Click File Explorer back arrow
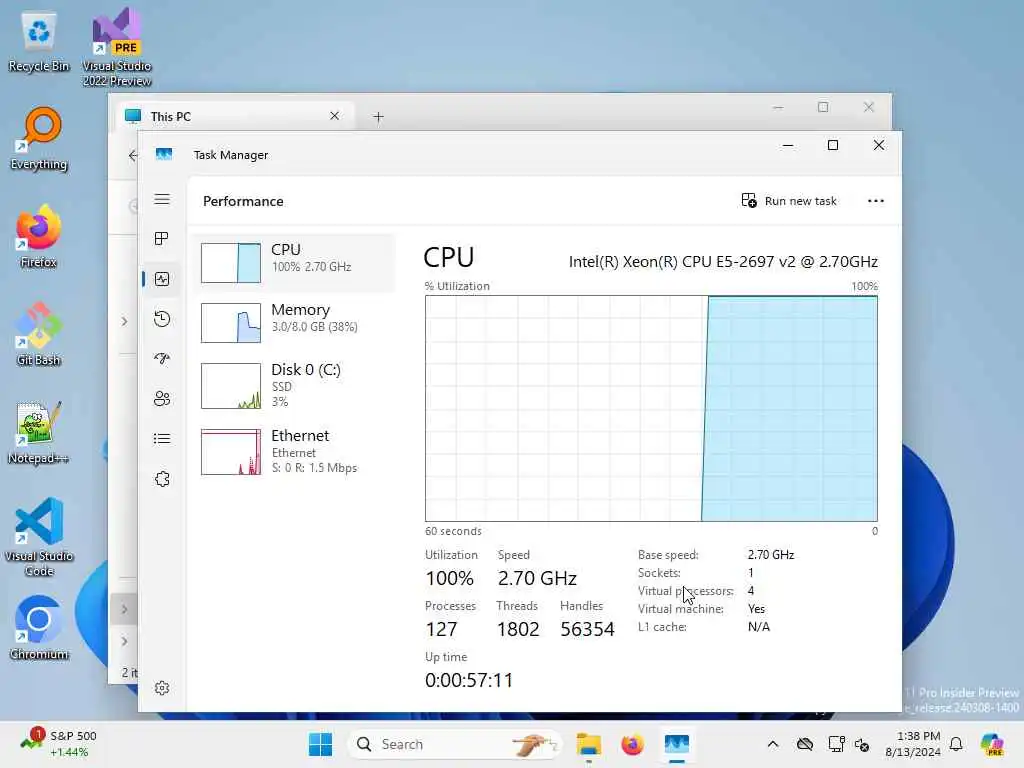 click(x=133, y=155)
